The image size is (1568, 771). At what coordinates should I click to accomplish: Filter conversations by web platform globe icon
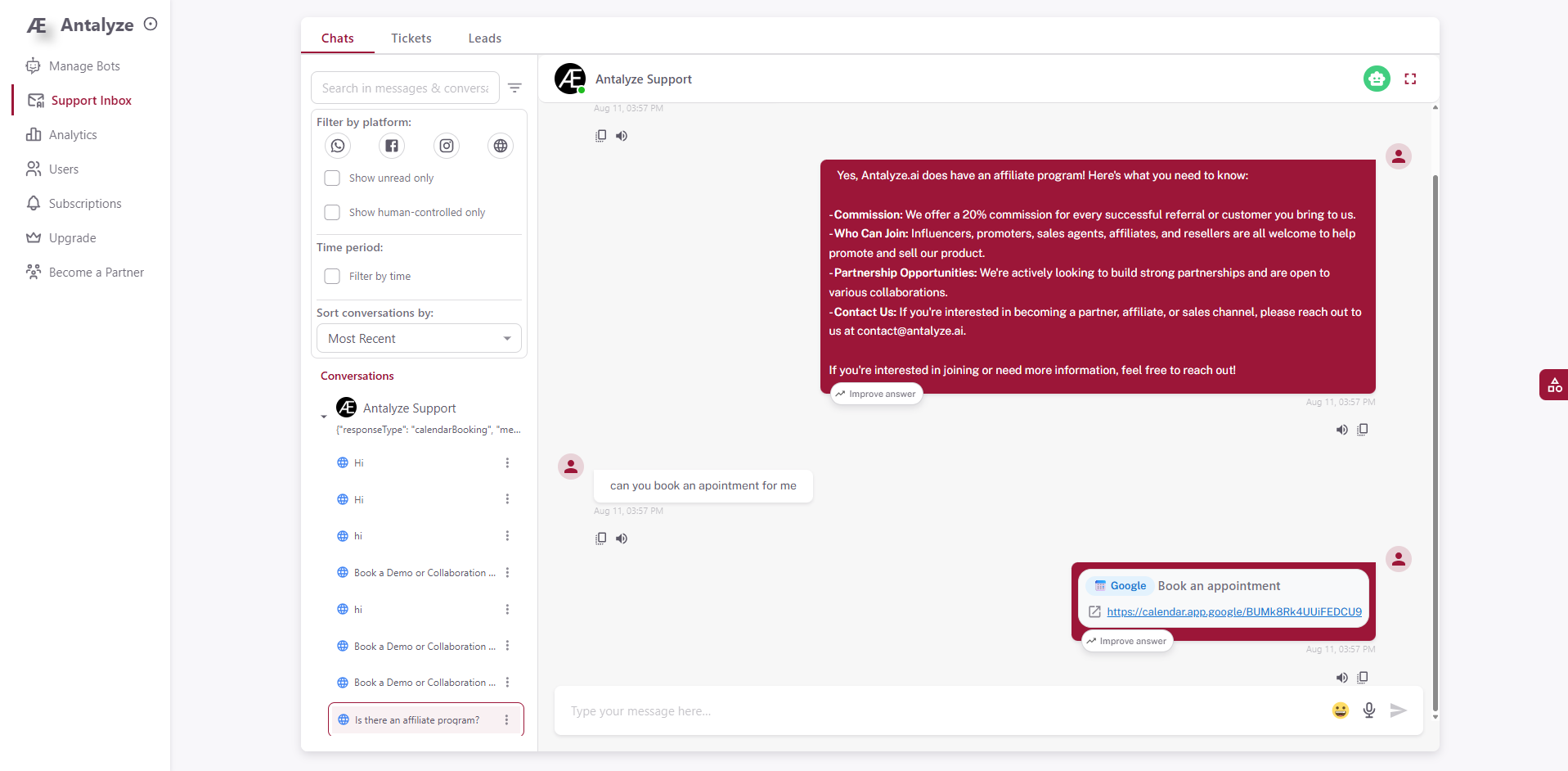tap(501, 146)
